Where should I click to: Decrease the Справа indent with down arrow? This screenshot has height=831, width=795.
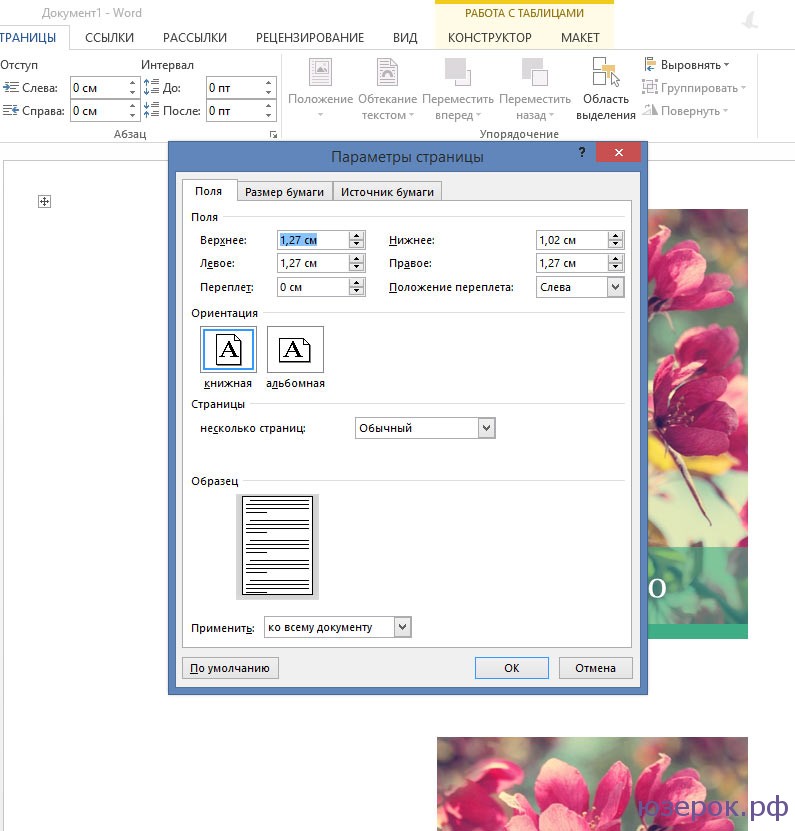[132, 116]
